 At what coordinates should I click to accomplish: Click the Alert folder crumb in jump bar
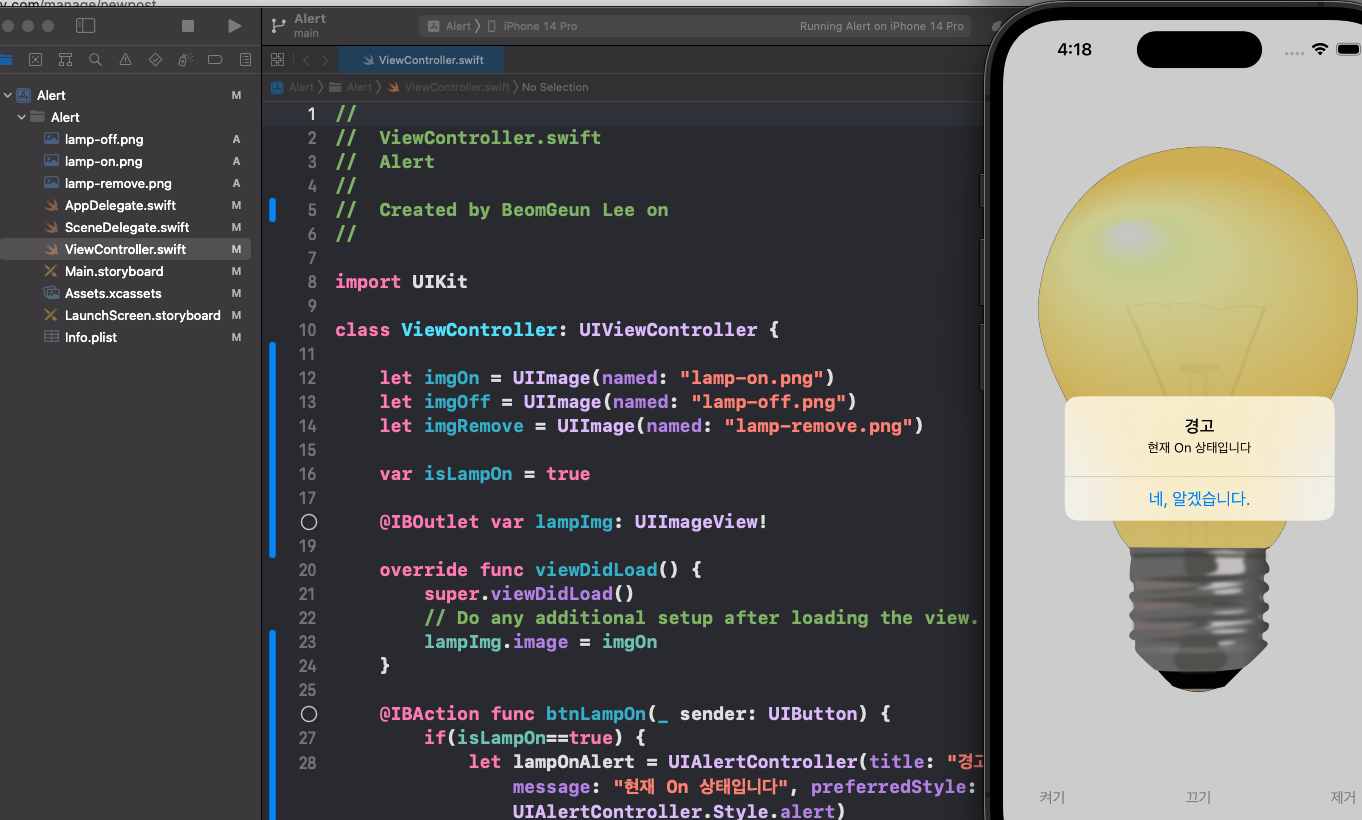point(351,87)
